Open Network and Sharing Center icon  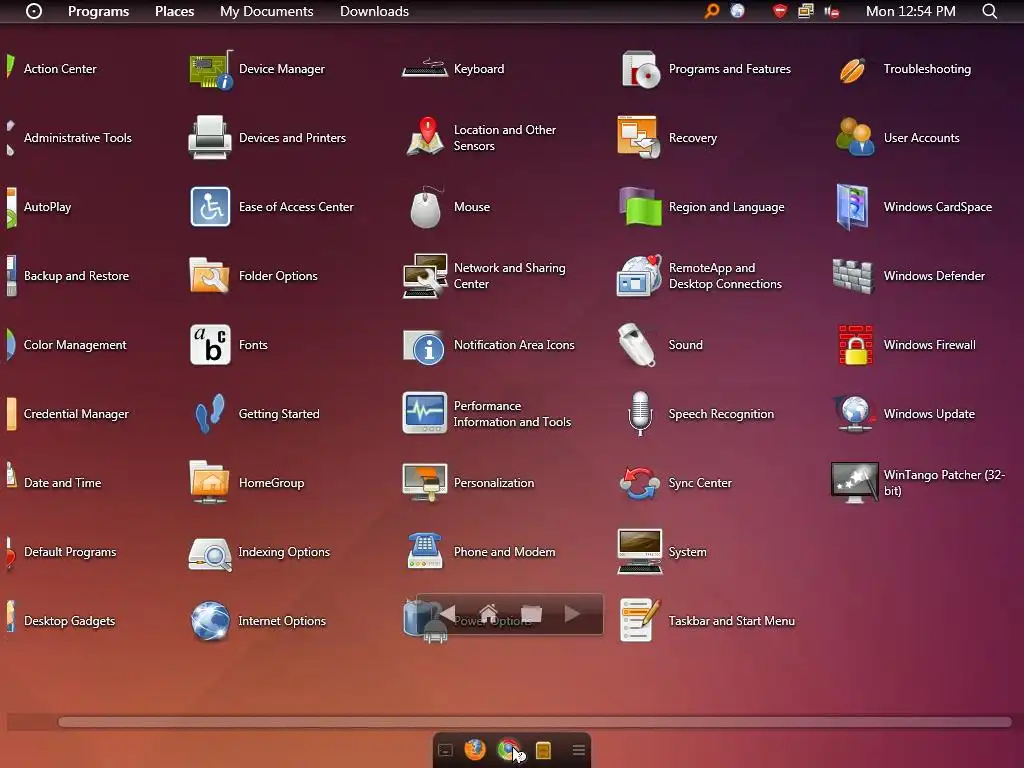(425, 276)
